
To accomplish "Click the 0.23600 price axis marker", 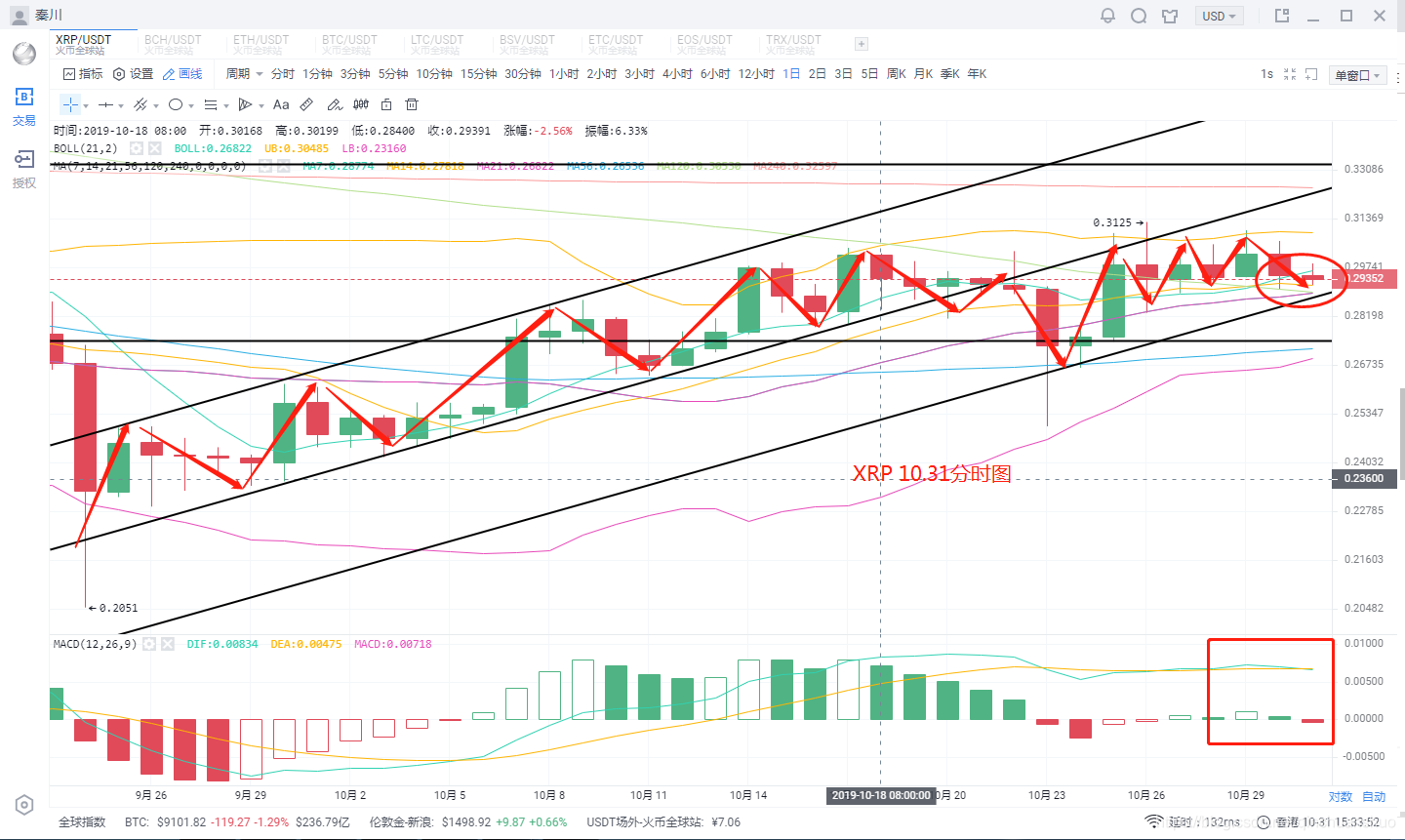I will 1364,478.
